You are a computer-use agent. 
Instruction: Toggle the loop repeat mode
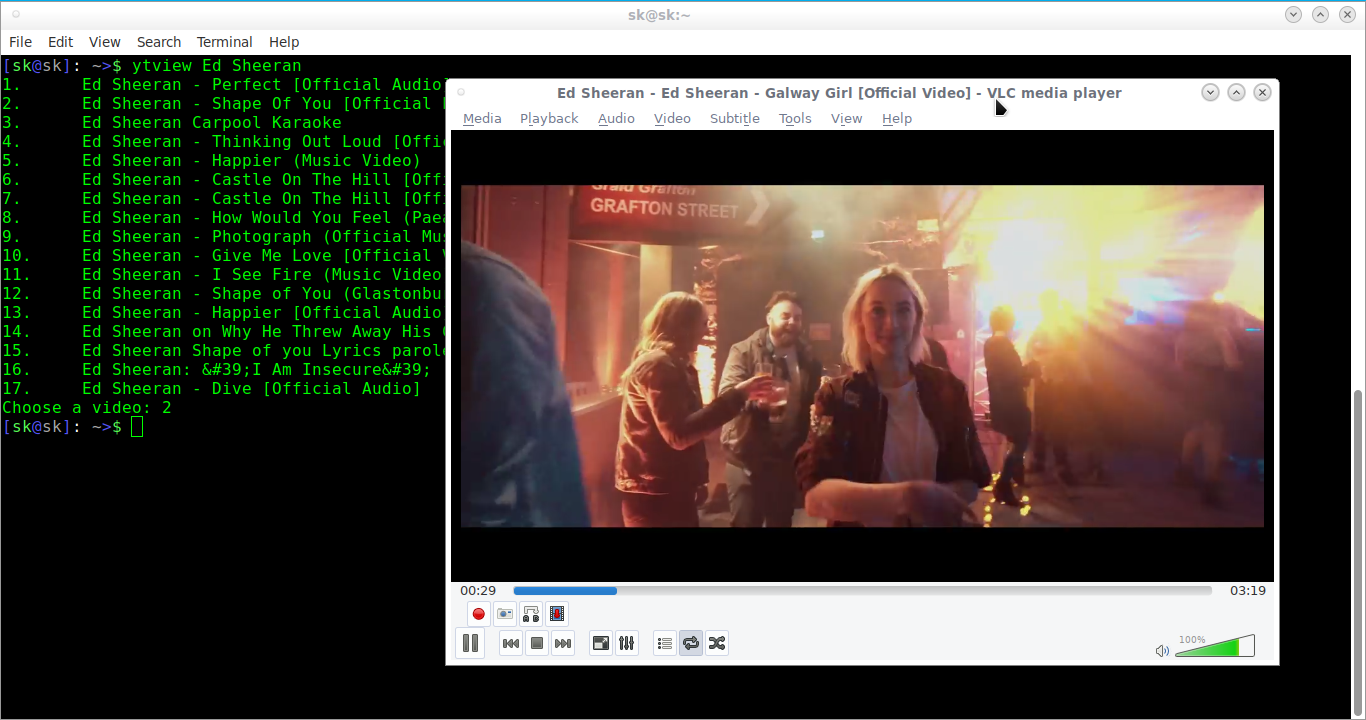691,643
